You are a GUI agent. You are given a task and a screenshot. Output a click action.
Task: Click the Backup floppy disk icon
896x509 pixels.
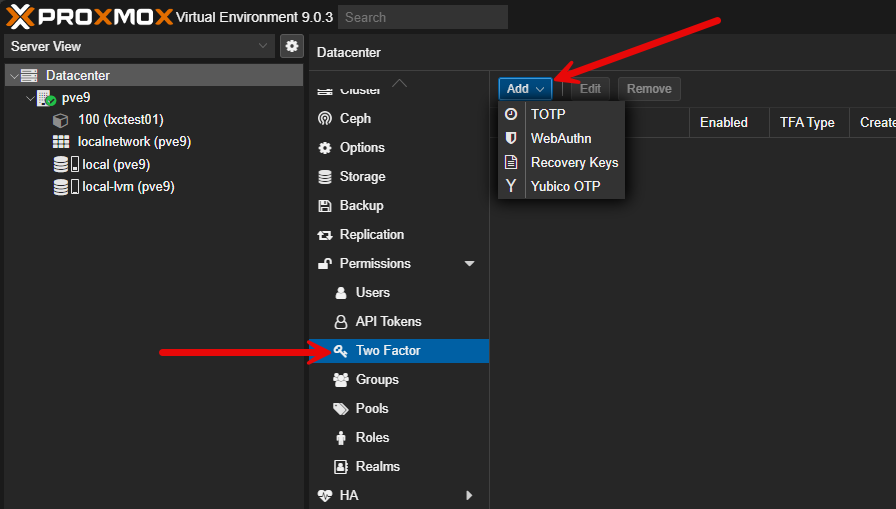(x=324, y=205)
